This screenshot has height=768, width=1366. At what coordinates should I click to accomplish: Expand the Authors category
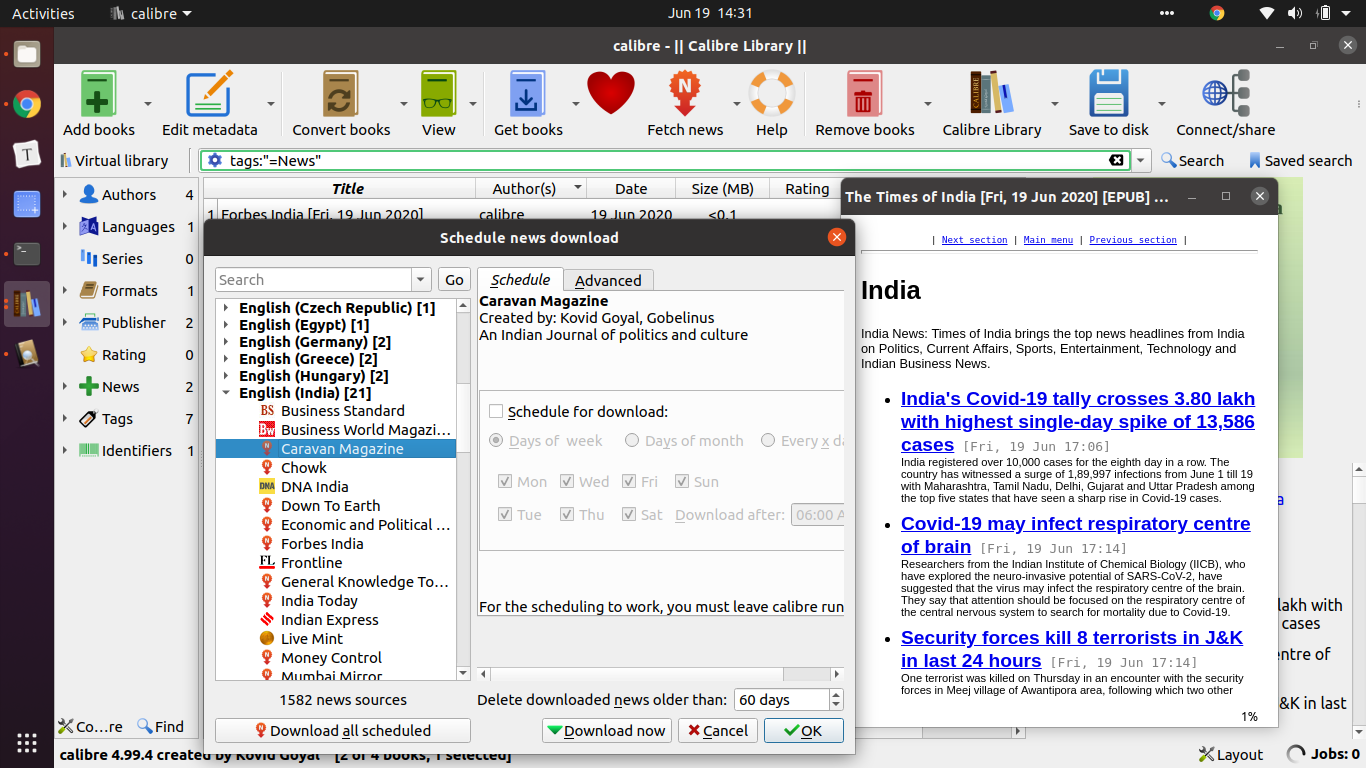65,194
